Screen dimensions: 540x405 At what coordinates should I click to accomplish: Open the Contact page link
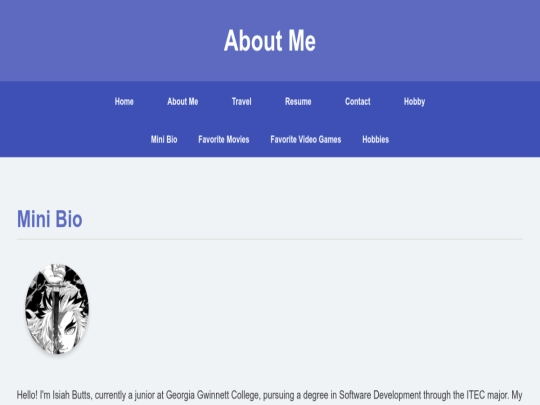point(357,102)
